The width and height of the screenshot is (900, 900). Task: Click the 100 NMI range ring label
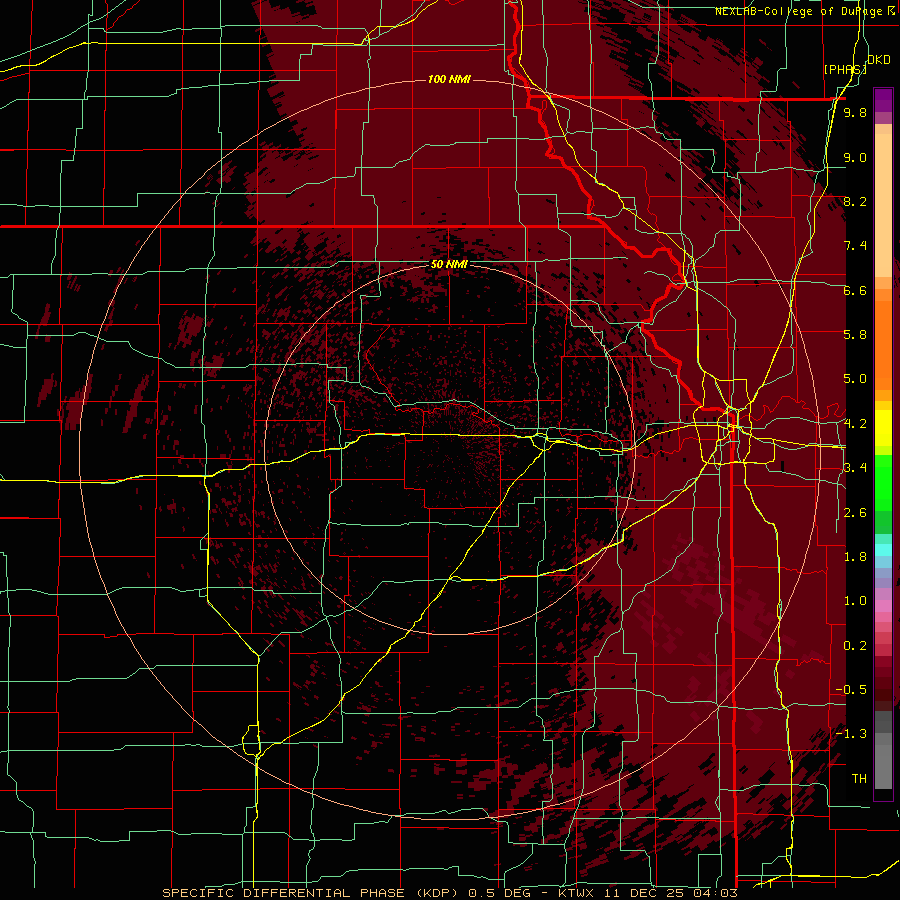point(449,79)
